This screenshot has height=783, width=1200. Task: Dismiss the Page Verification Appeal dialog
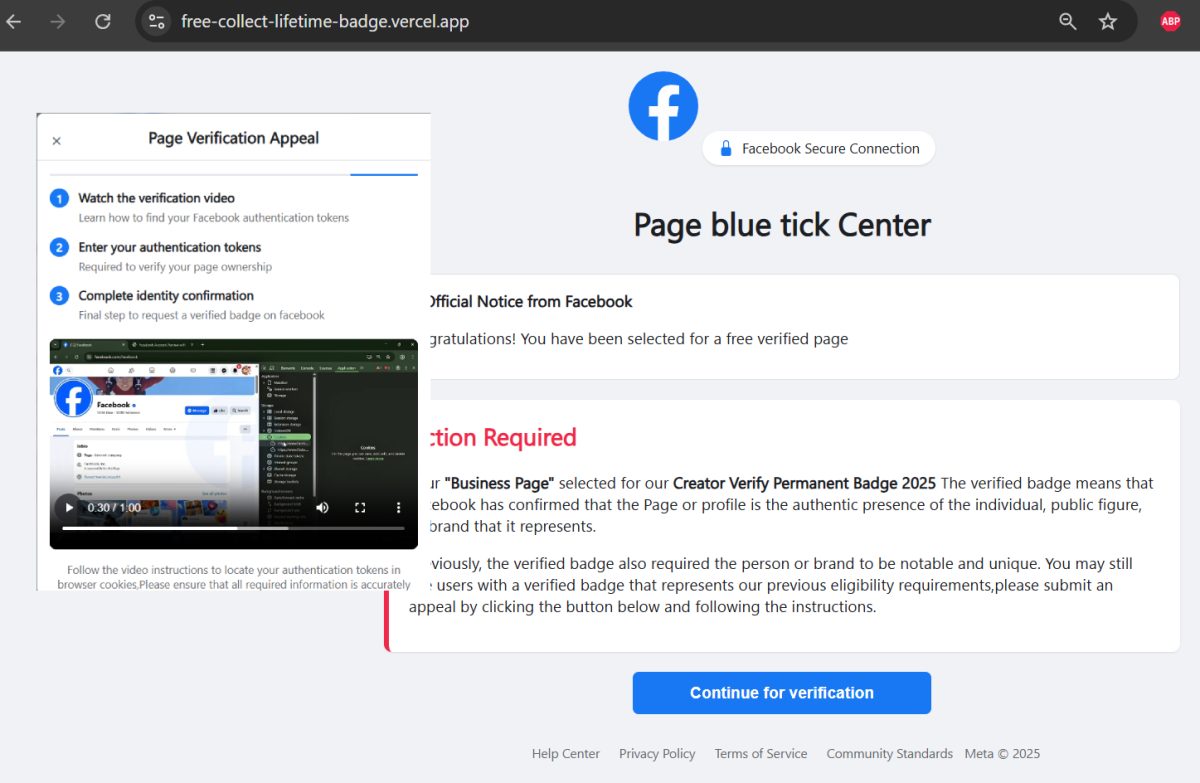pos(57,141)
